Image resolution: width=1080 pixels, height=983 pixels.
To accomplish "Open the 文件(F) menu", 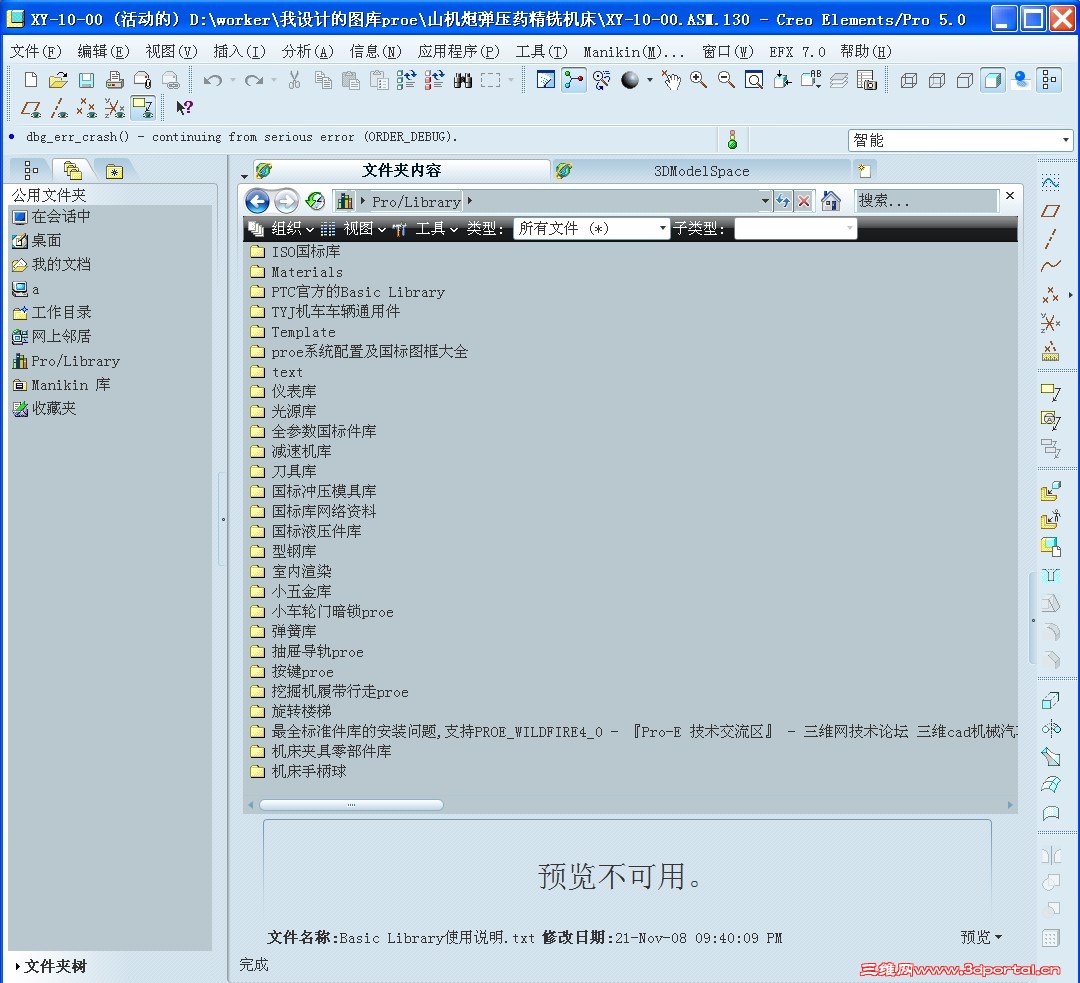I will 35,52.
